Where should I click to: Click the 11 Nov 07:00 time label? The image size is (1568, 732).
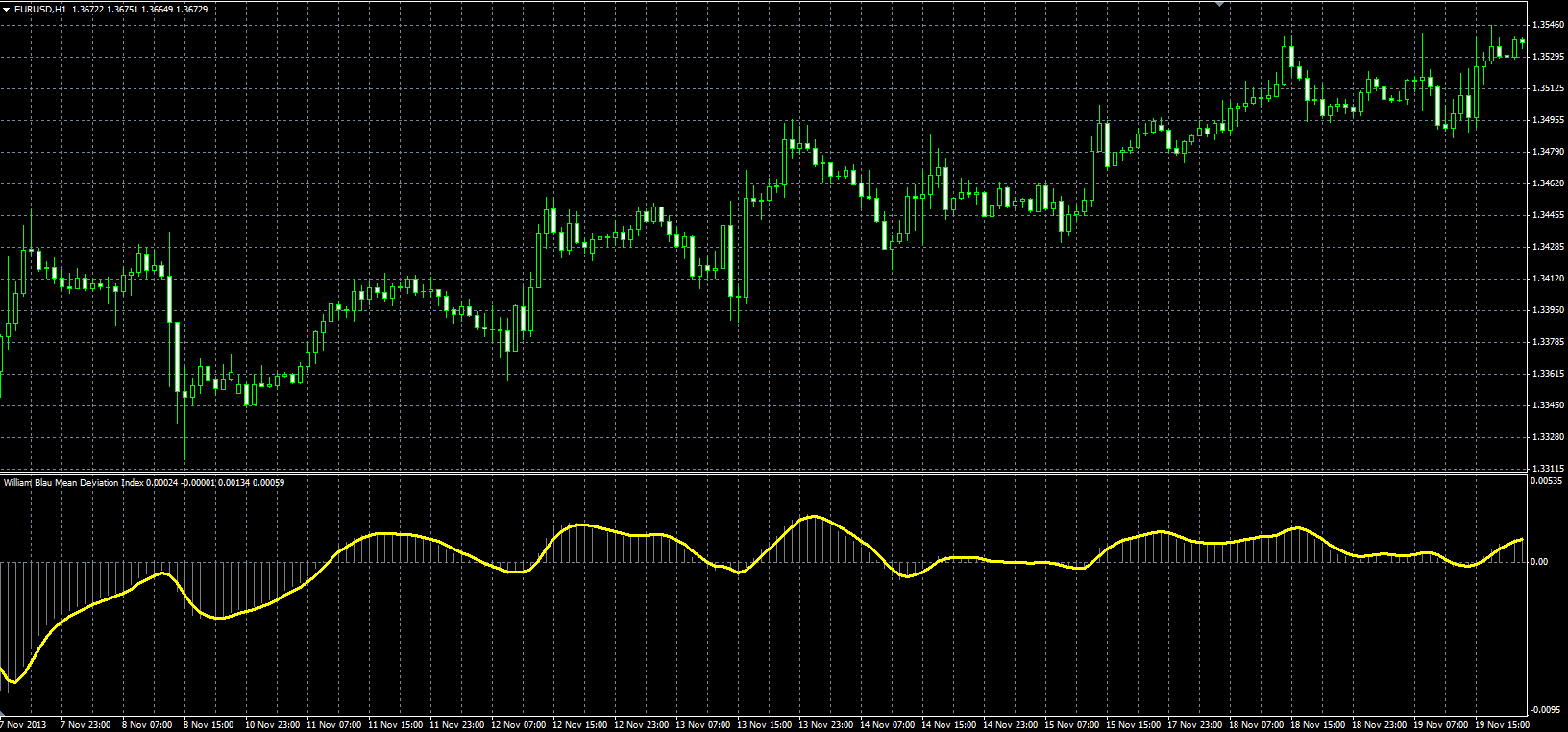tap(334, 725)
